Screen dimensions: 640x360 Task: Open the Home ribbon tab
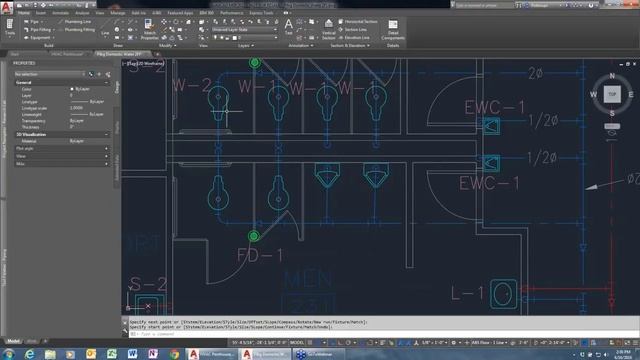pos(24,13)
